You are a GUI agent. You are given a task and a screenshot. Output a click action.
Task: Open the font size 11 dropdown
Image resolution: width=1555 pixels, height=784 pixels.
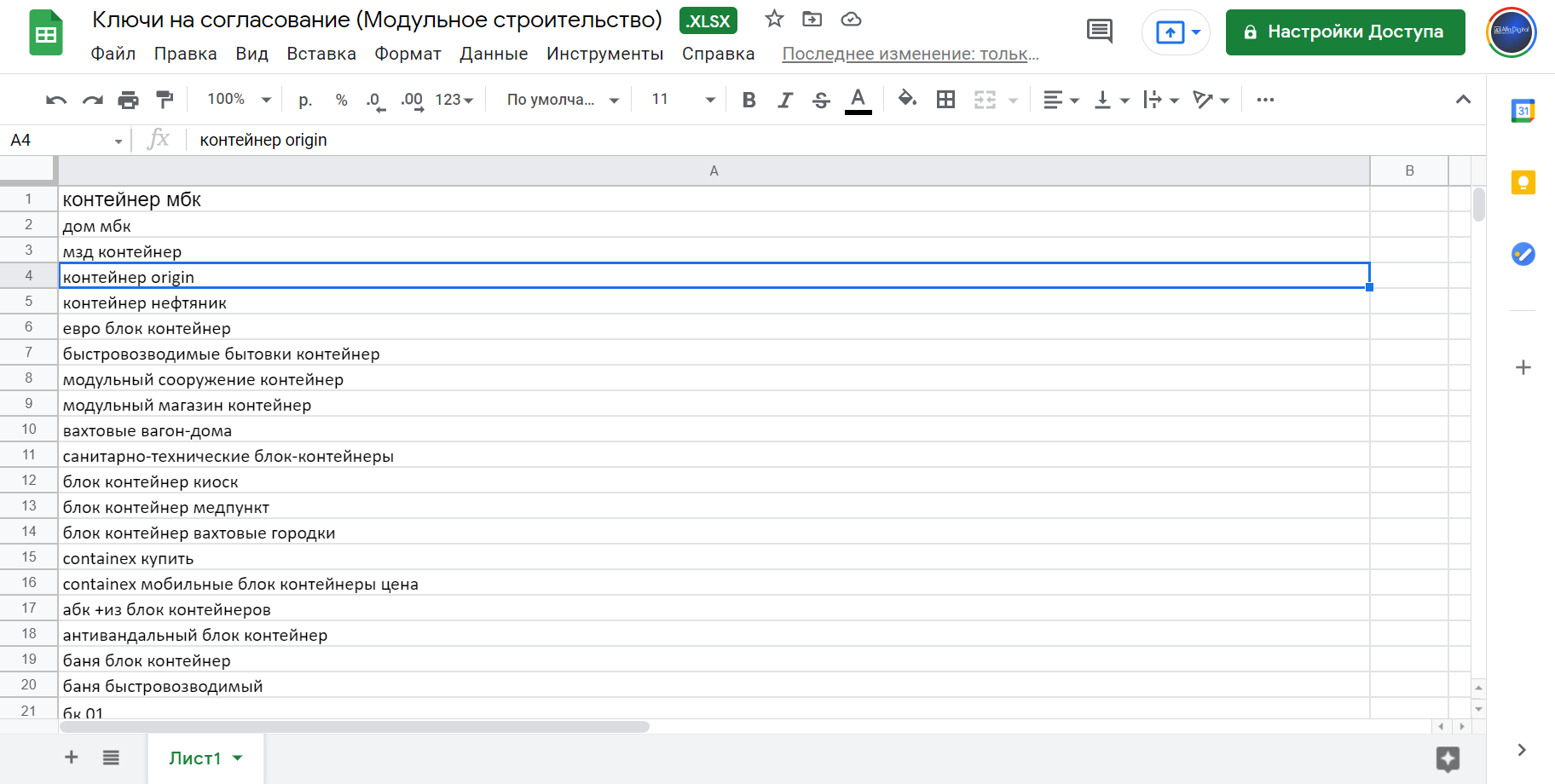tap(683, 100)
